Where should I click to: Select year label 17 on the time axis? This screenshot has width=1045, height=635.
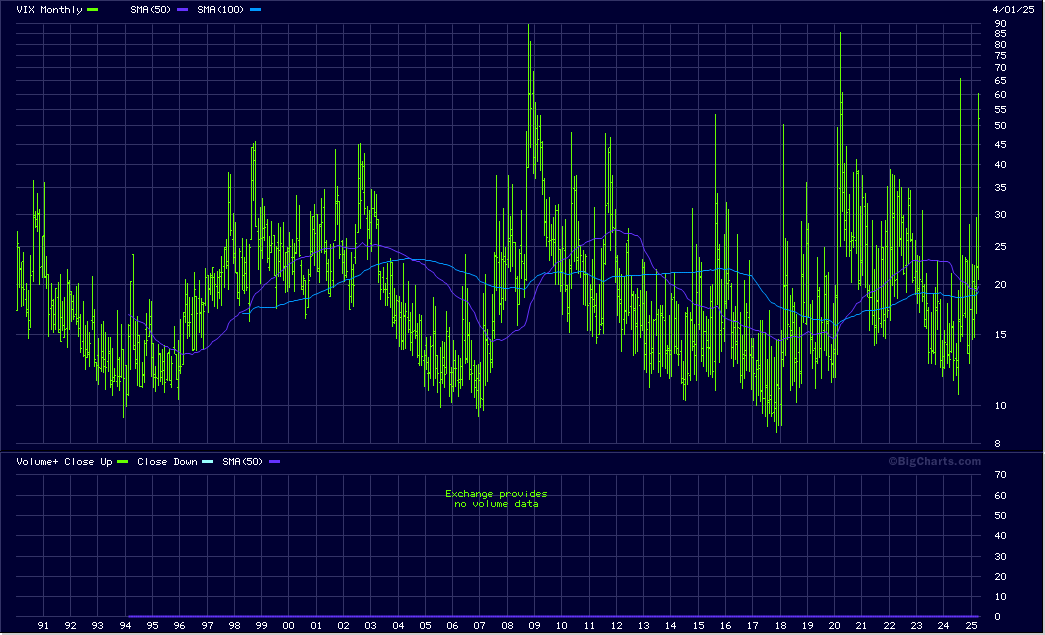click(x=752, y=625)
